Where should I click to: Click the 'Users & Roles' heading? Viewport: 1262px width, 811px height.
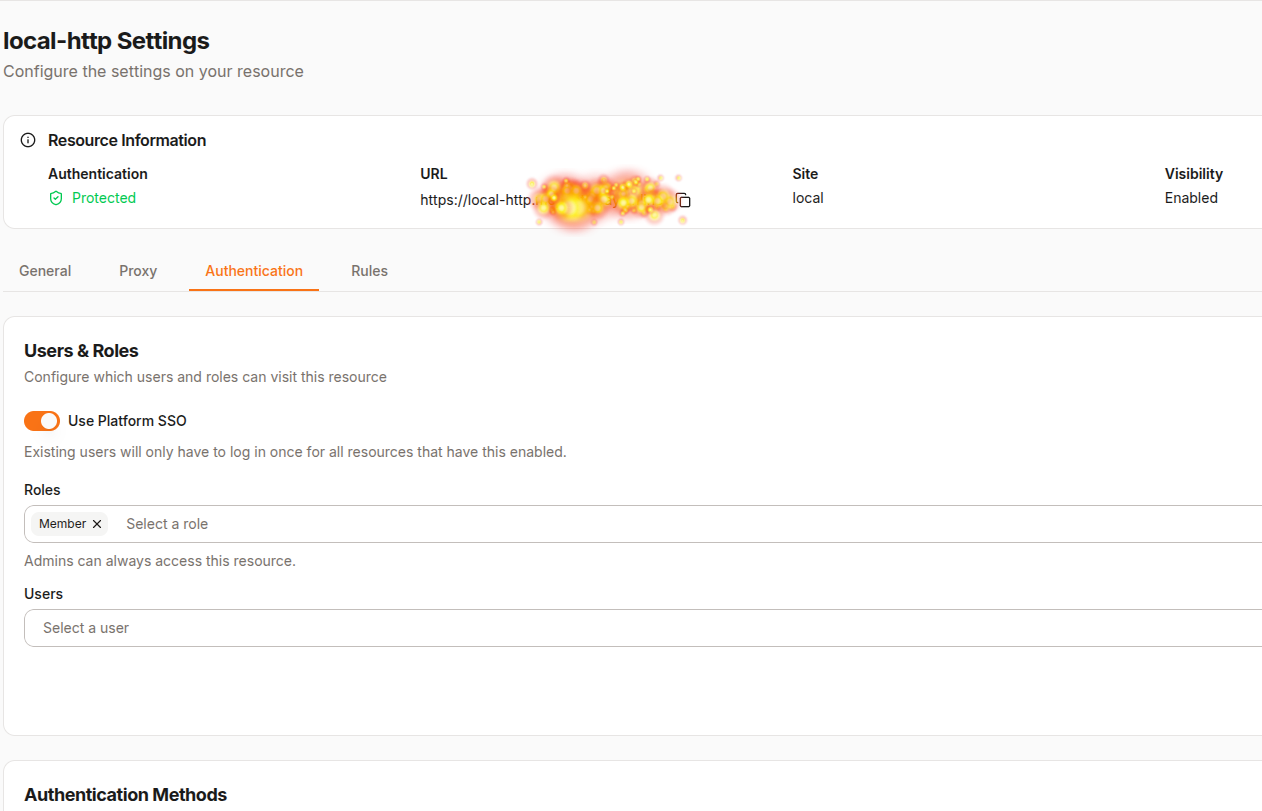81,351
